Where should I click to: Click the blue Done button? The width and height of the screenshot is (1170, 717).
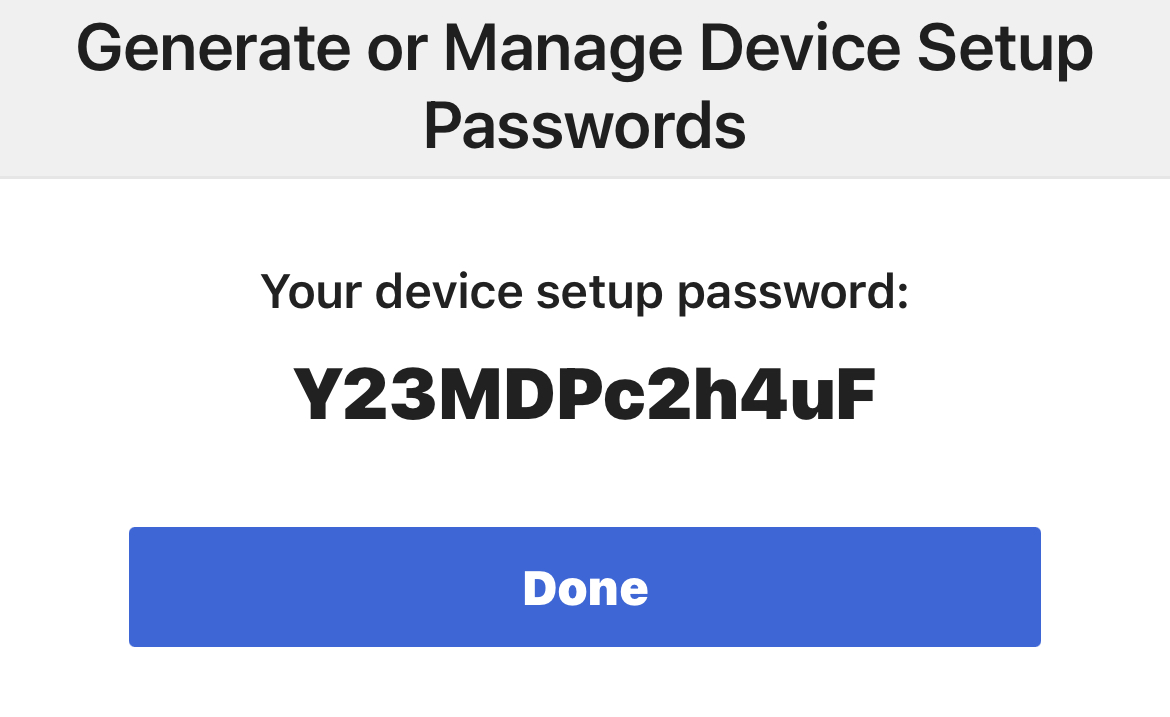click(x=585, y=587)
